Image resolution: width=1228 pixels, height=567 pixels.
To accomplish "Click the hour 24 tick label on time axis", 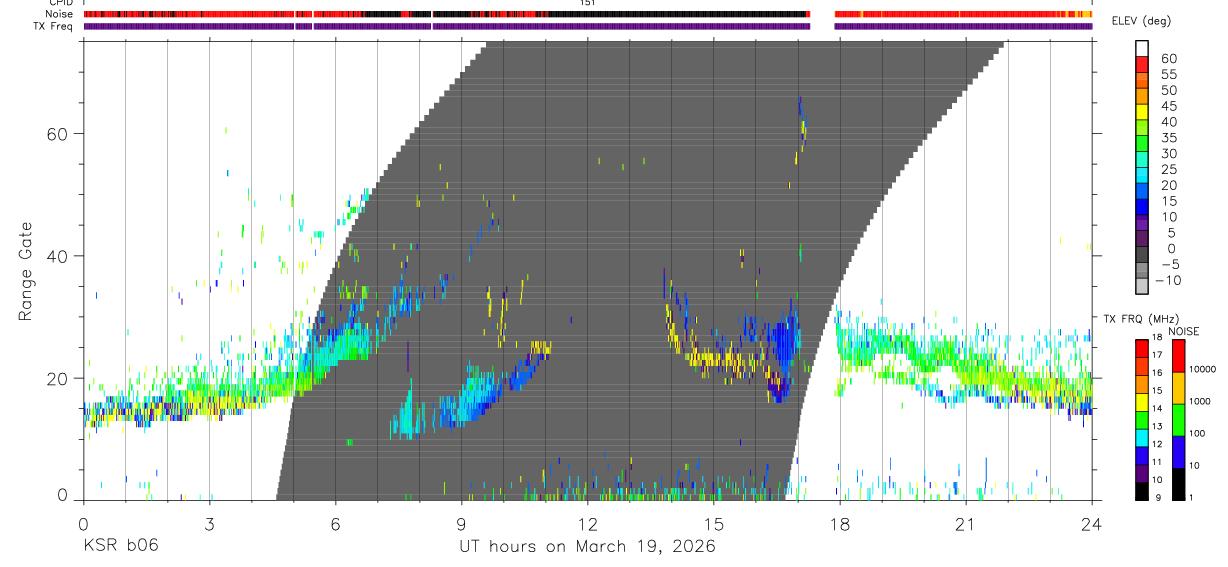I will 1092,524.
